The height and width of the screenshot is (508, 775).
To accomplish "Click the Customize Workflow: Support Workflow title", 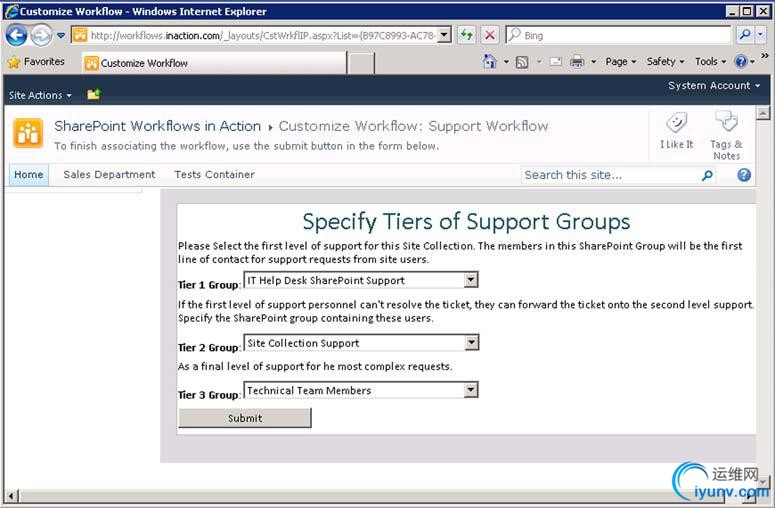I will coord(414,126).
